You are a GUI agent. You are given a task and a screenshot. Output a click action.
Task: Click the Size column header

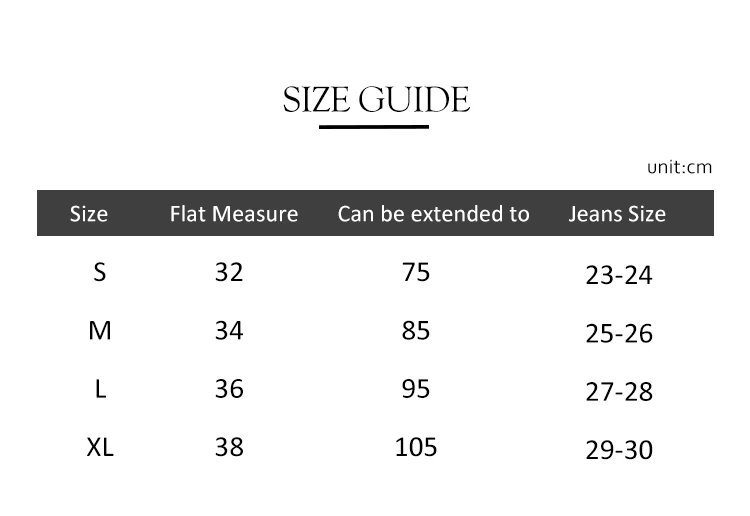pyautogui.click(x=89, y=214)
